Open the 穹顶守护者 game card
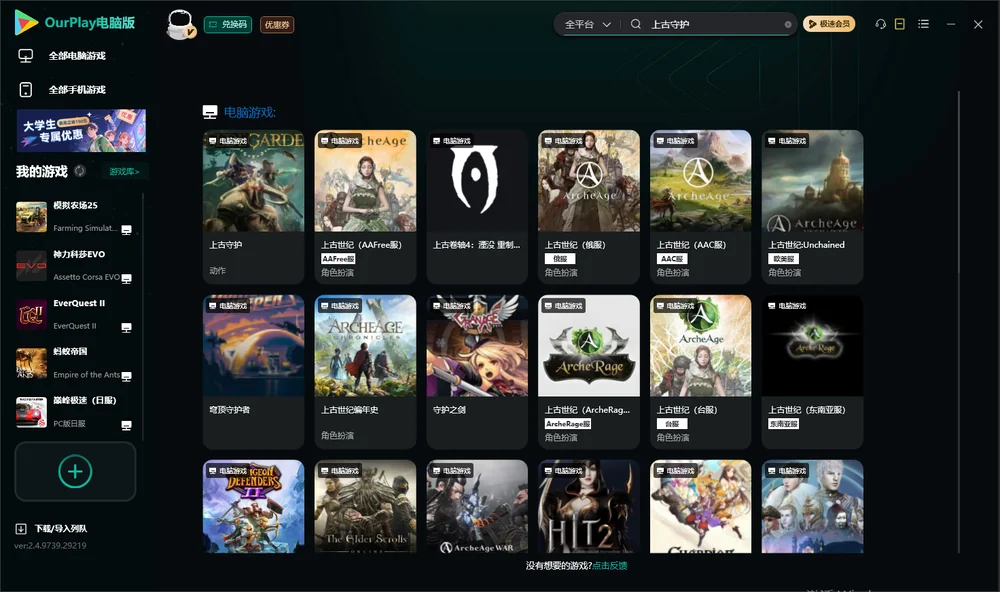This screenshot has height=592, width=1000. click(x=253, y=372)
